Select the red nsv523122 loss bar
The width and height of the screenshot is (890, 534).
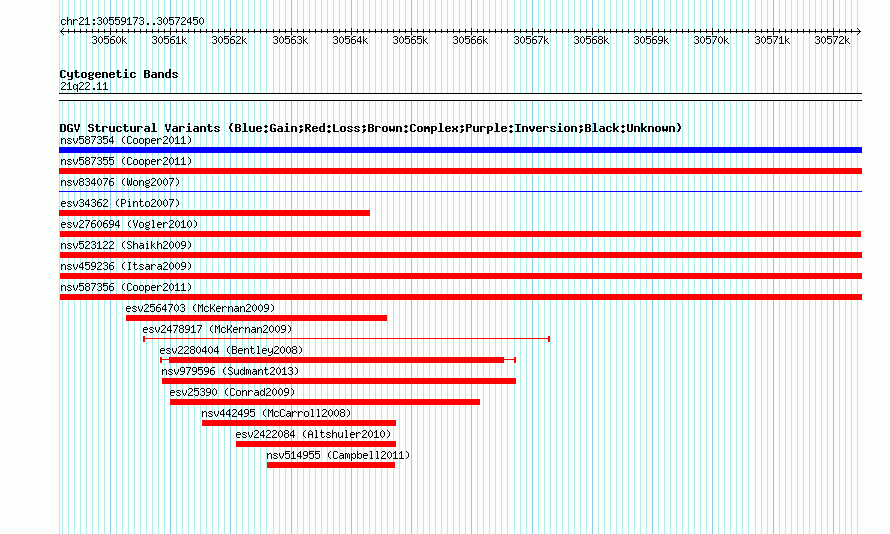[460, 255]
